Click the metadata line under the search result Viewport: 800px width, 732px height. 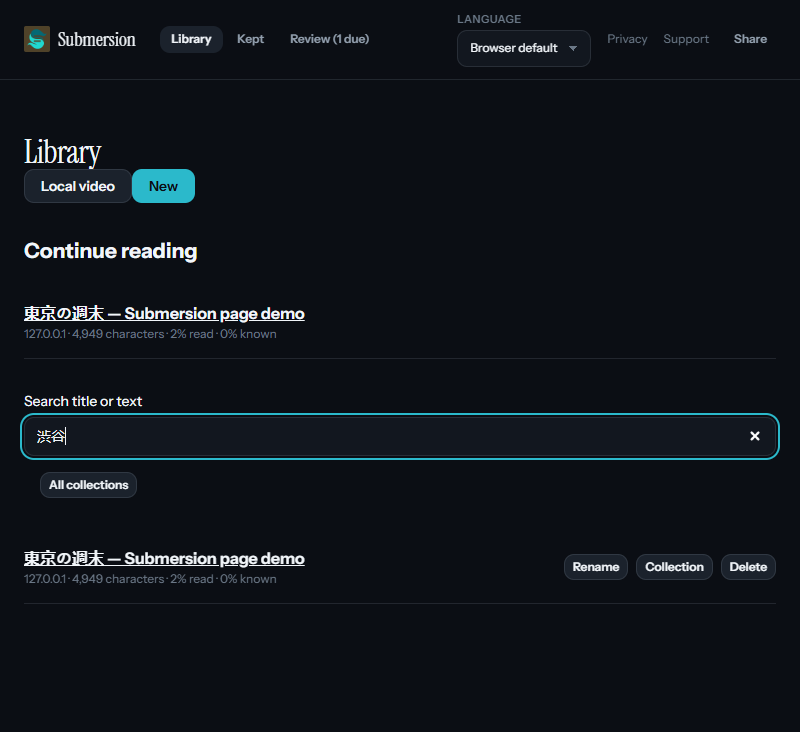click(x=150, y=579)
